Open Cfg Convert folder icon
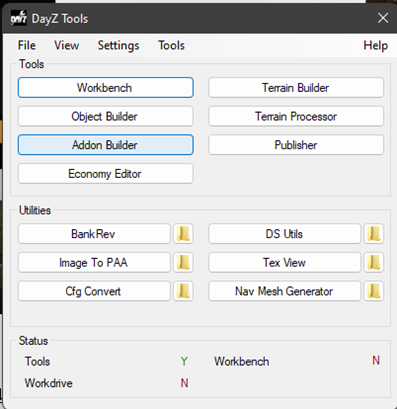Image resolution: width=397 pixels, height=409 pixels. pos(183,291)
